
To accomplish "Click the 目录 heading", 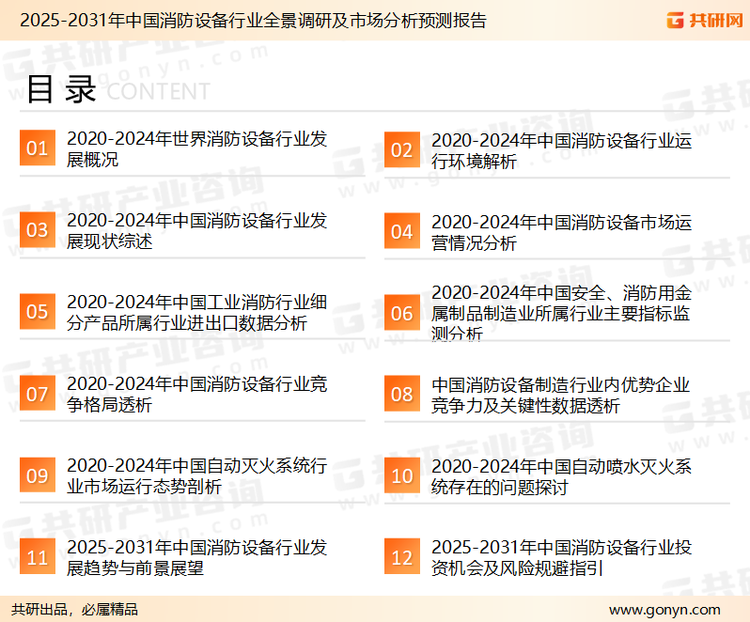I will 61,89.
